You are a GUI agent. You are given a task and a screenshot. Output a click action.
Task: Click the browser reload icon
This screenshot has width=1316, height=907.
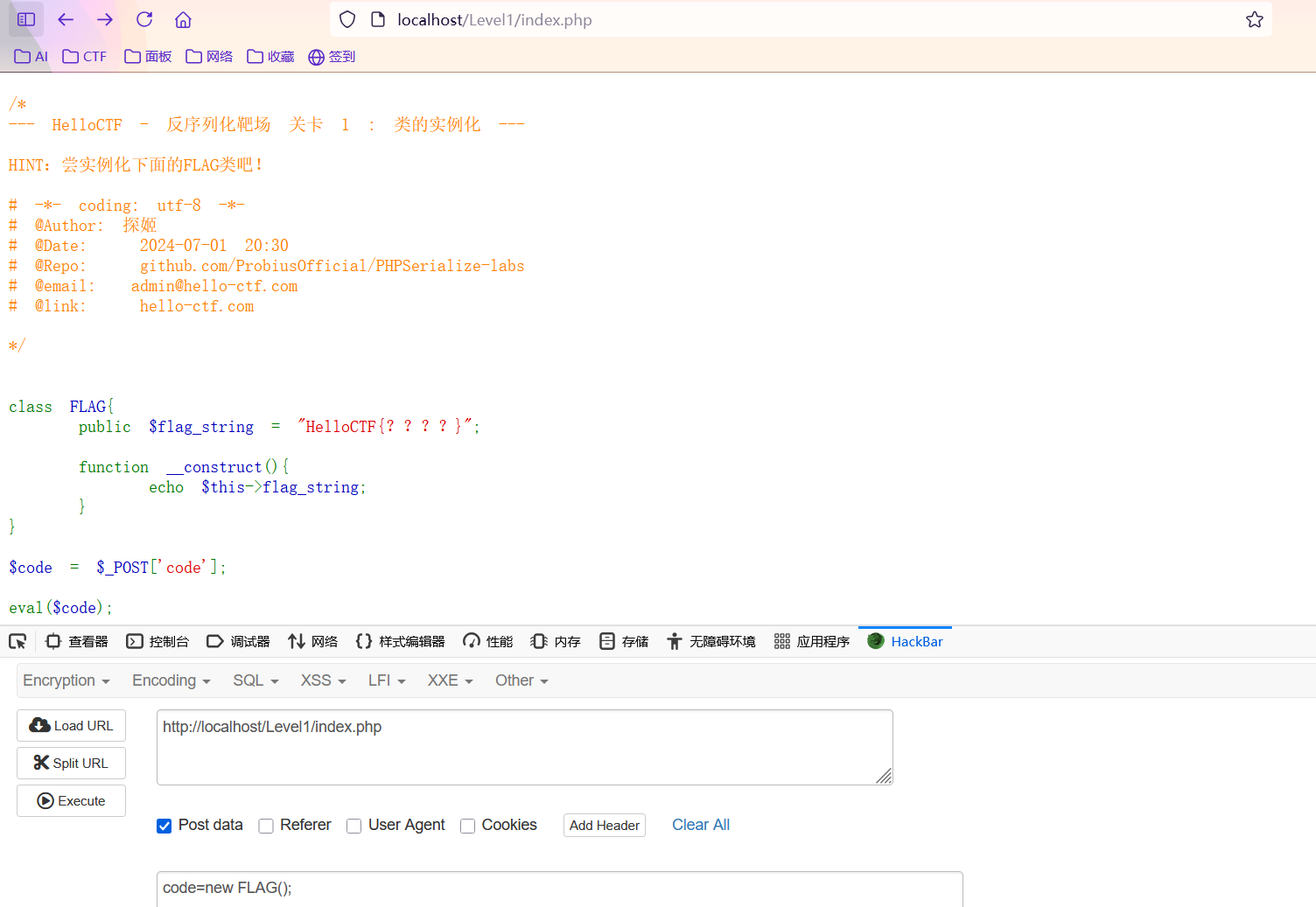(144, 19)
